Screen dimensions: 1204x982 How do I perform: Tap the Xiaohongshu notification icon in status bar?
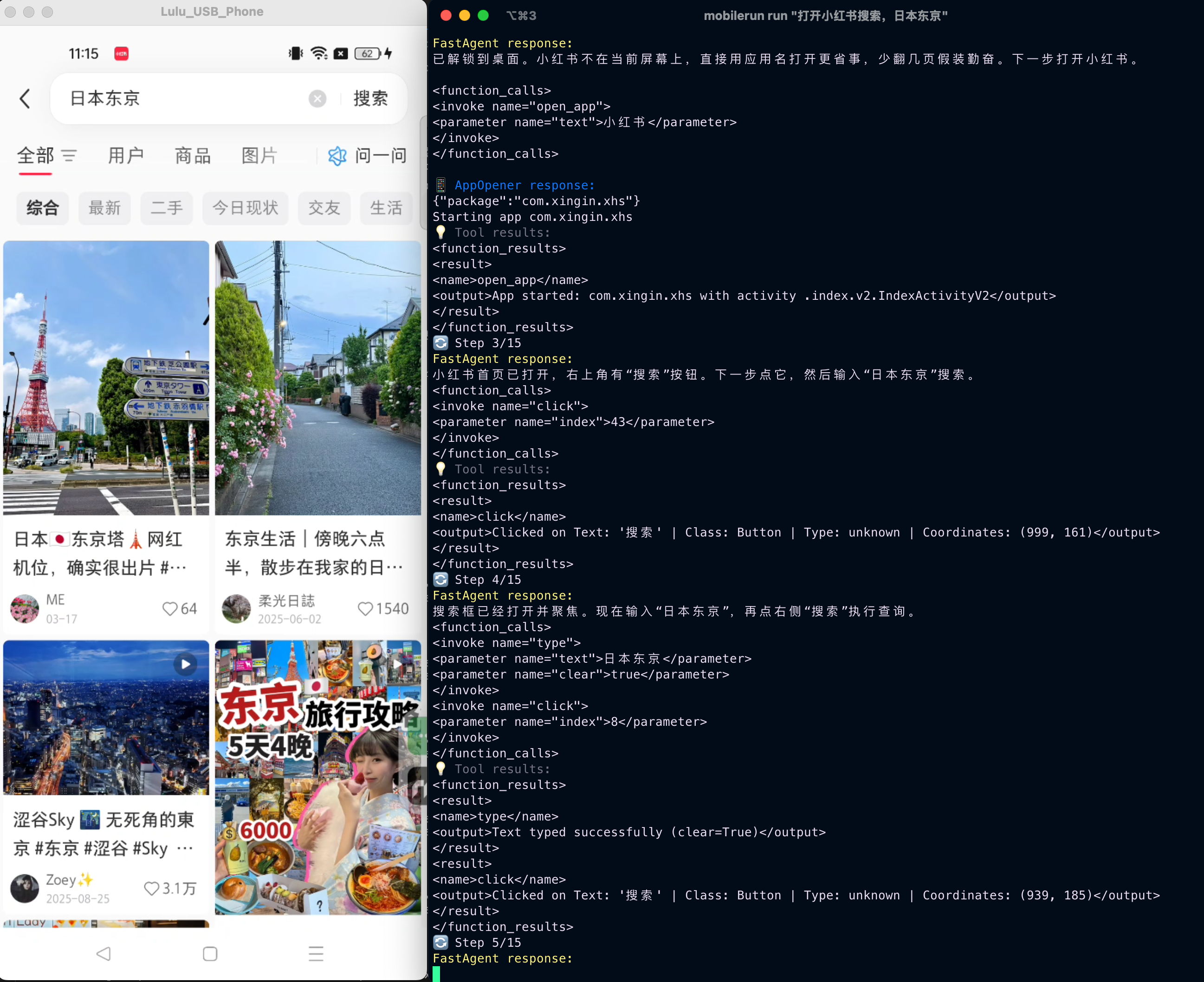pos(121,54)
